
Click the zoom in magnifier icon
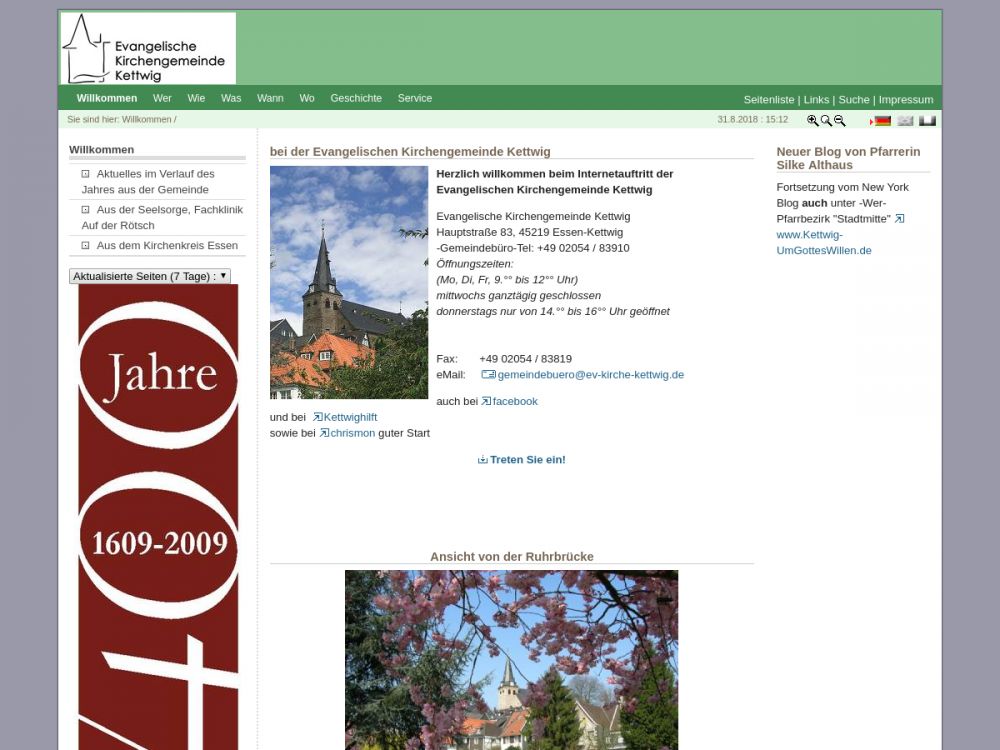813,121
